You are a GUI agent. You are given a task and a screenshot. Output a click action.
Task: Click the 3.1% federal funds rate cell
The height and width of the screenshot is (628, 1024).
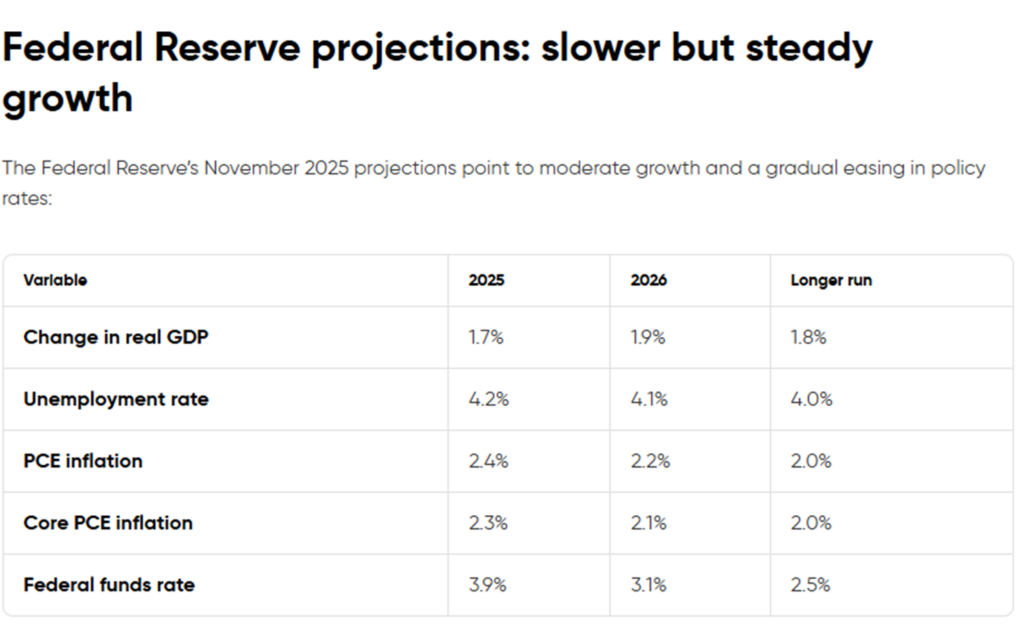coord(648,585)
